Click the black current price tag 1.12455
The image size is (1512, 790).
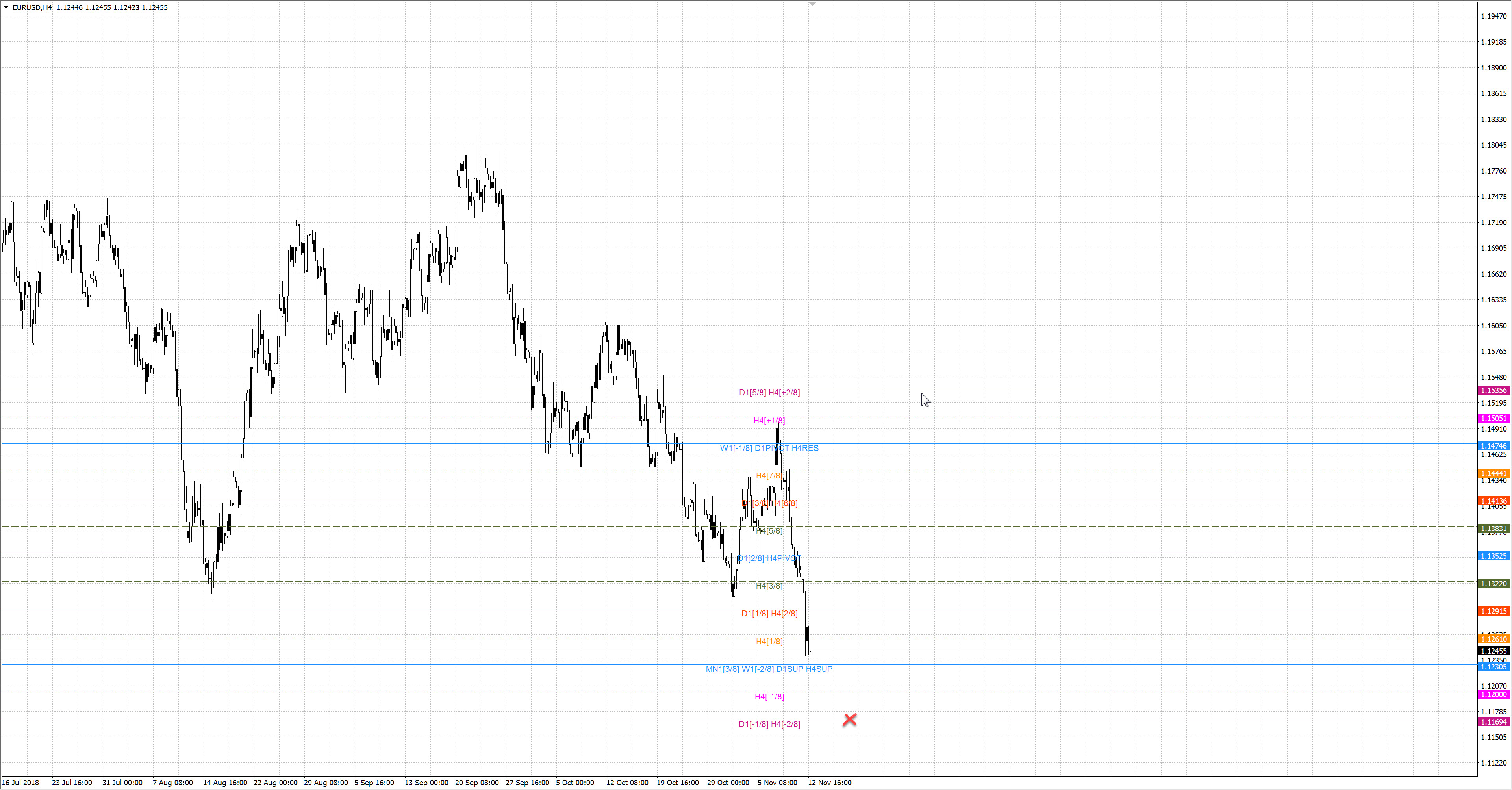[1493, 651]
